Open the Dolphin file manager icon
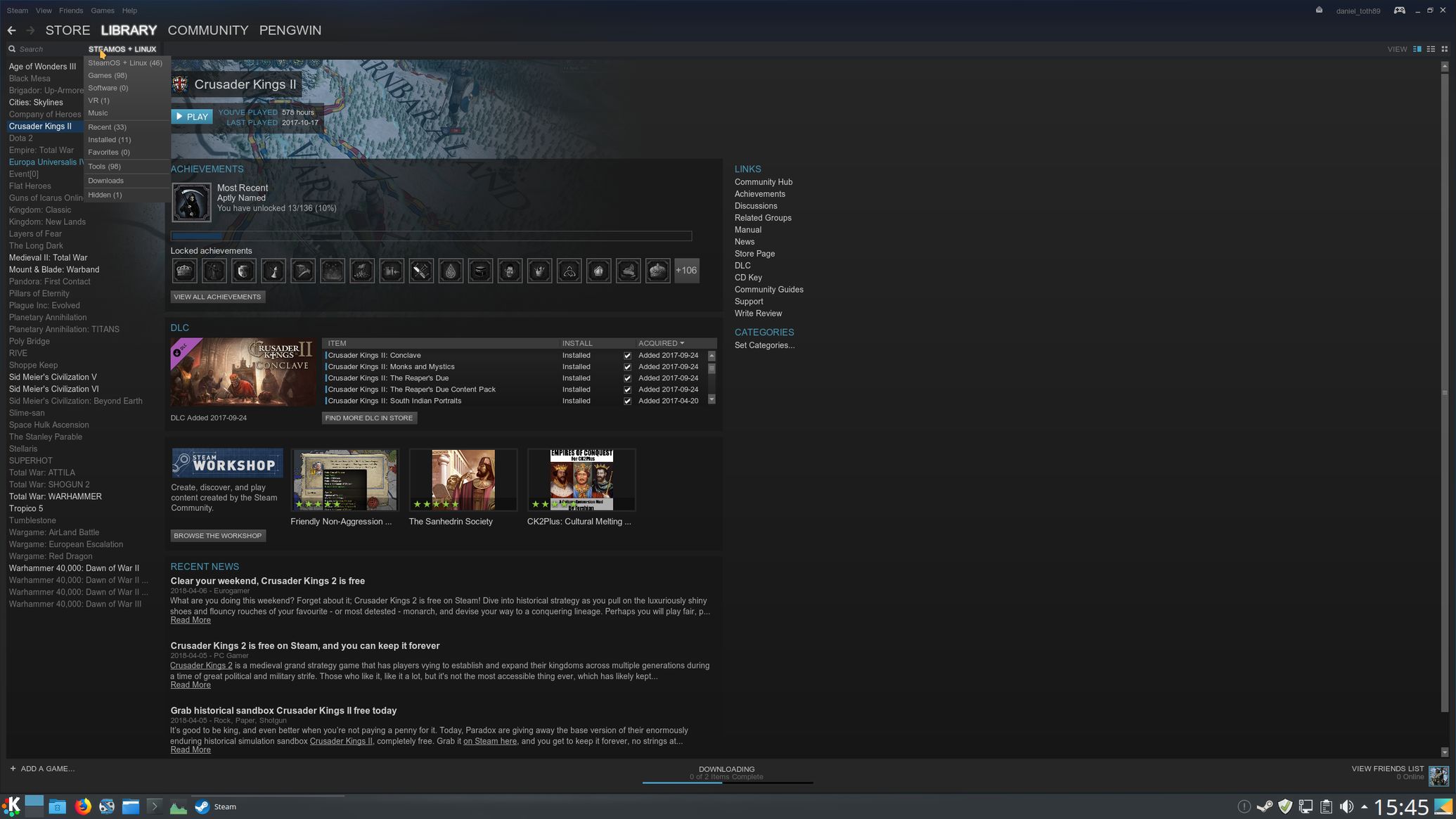The image size is (1456, 819). (x=131, y=806)
